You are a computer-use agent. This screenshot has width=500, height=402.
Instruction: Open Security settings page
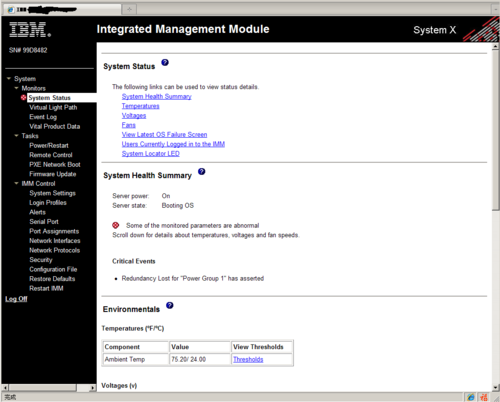click(x=41, y=260)
